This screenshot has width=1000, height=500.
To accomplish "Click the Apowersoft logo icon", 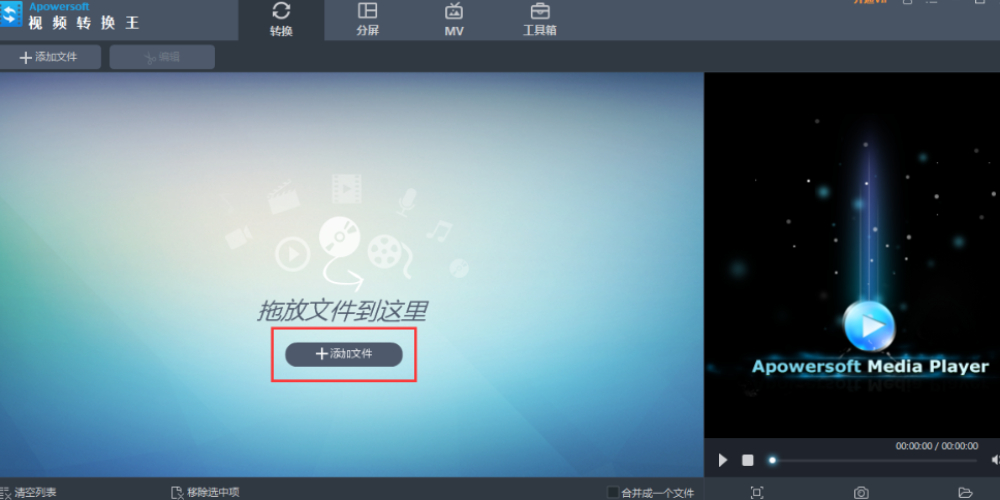I will (x=11, y=16).
